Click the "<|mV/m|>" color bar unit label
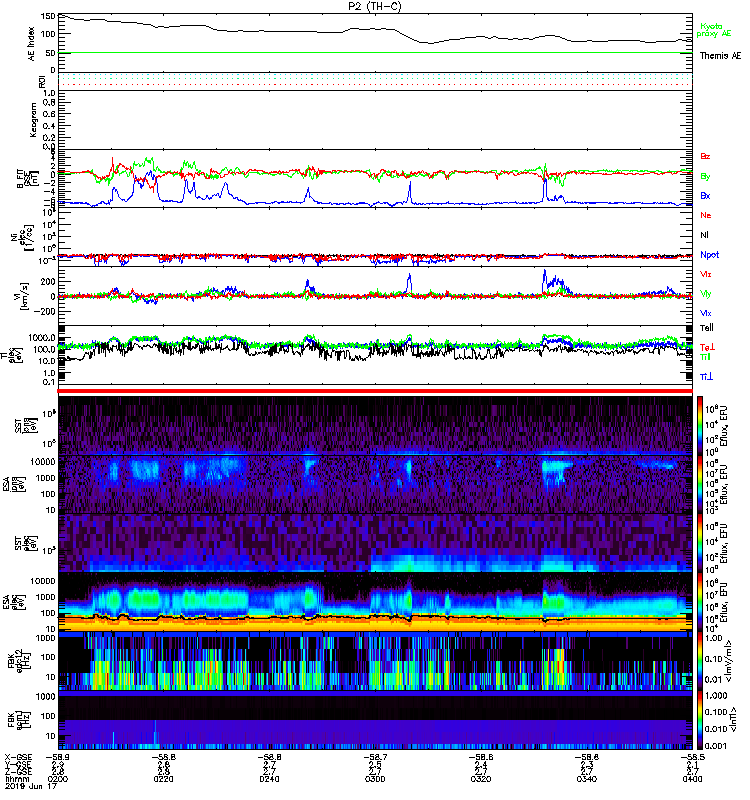The height and width of the screenshot is (800, 750). coord(730,662)
